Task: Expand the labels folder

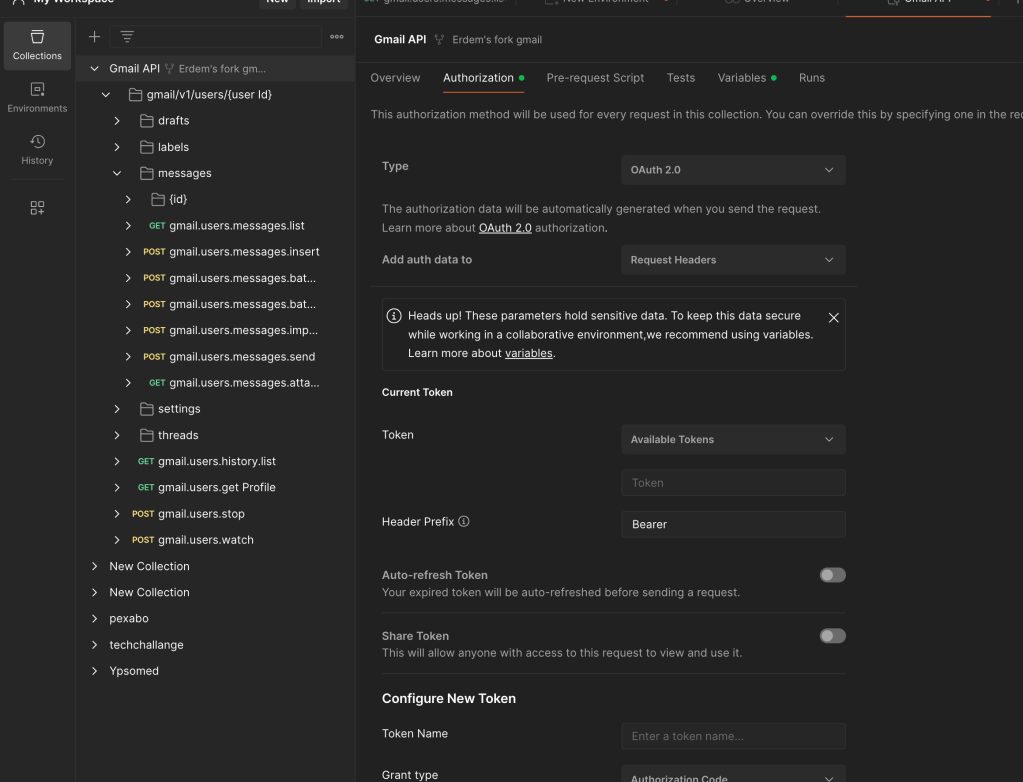Action: click(x=117, y=147)
